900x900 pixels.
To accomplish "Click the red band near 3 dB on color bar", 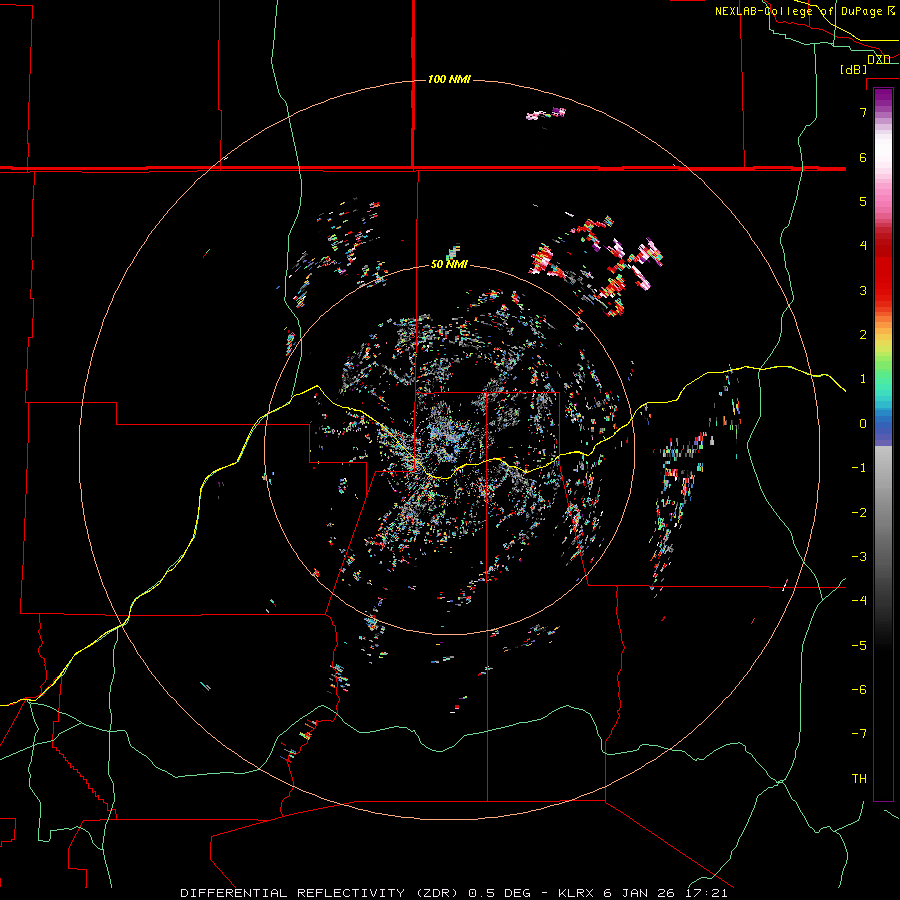I will pyautogui.click(x=883, y=287).
